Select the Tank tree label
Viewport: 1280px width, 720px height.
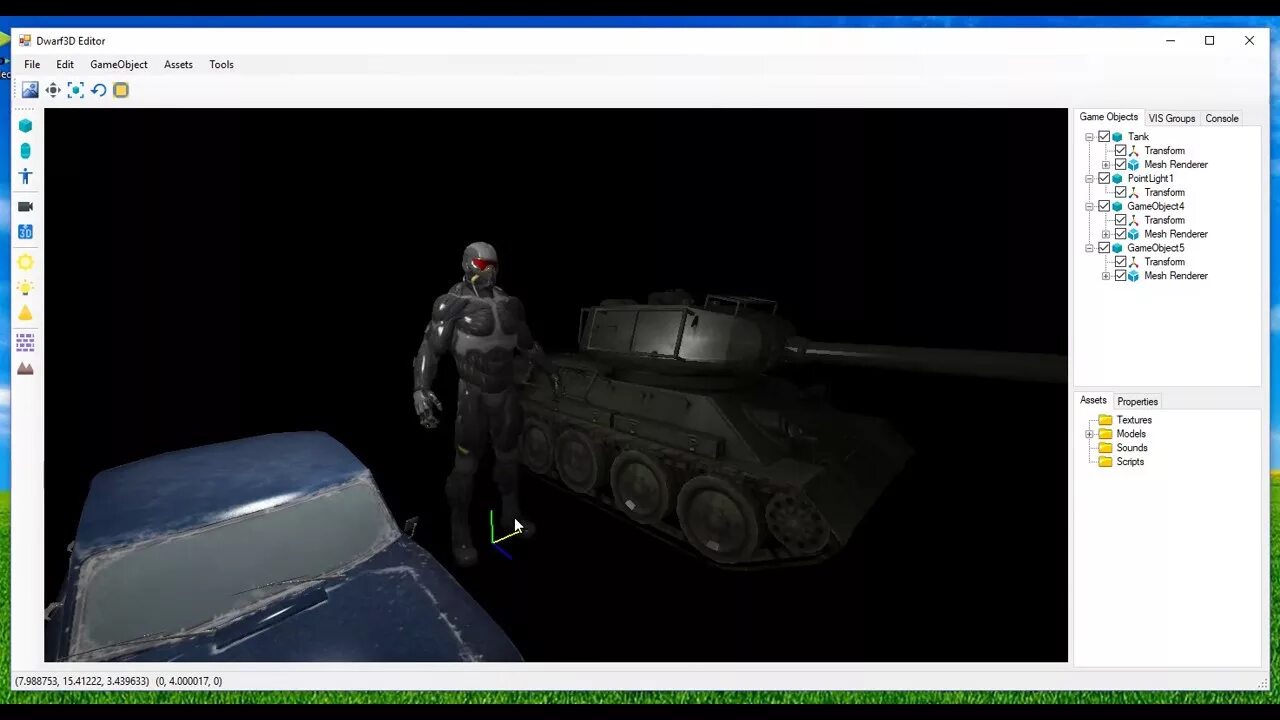[x=1138, y=137]
